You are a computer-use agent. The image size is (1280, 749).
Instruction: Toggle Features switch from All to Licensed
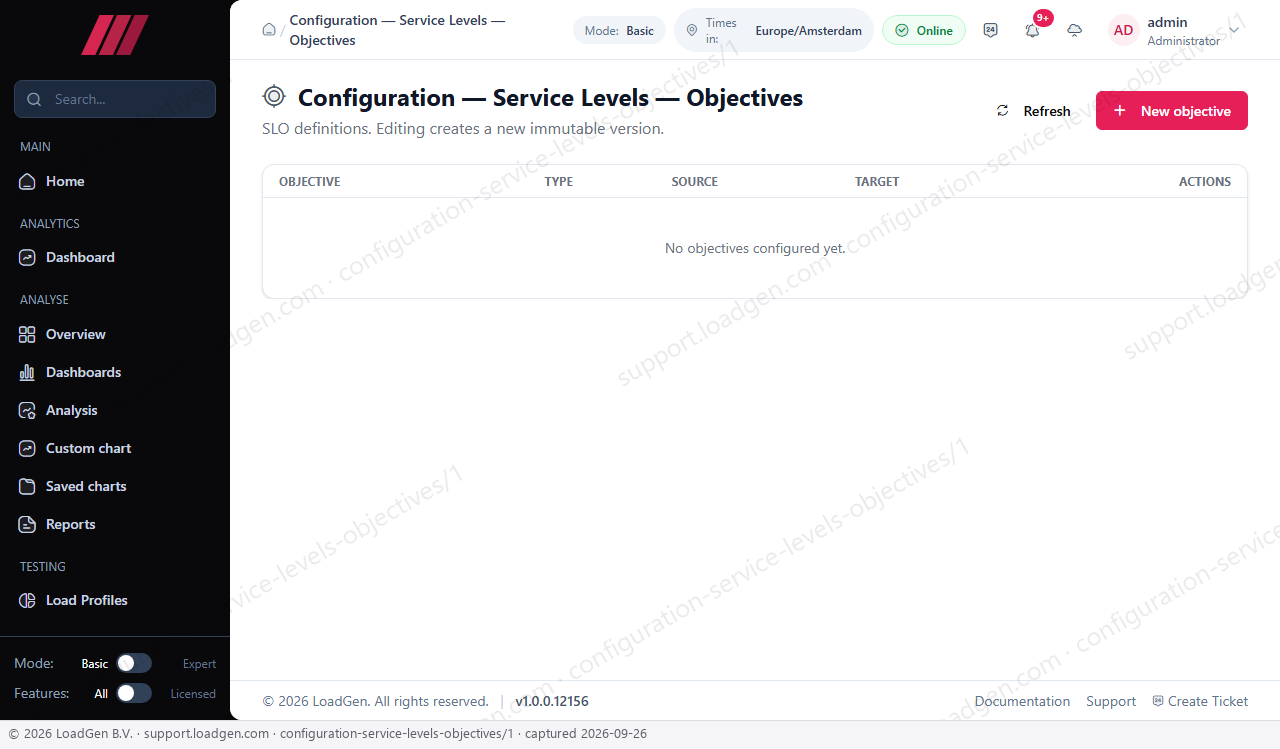134,693
